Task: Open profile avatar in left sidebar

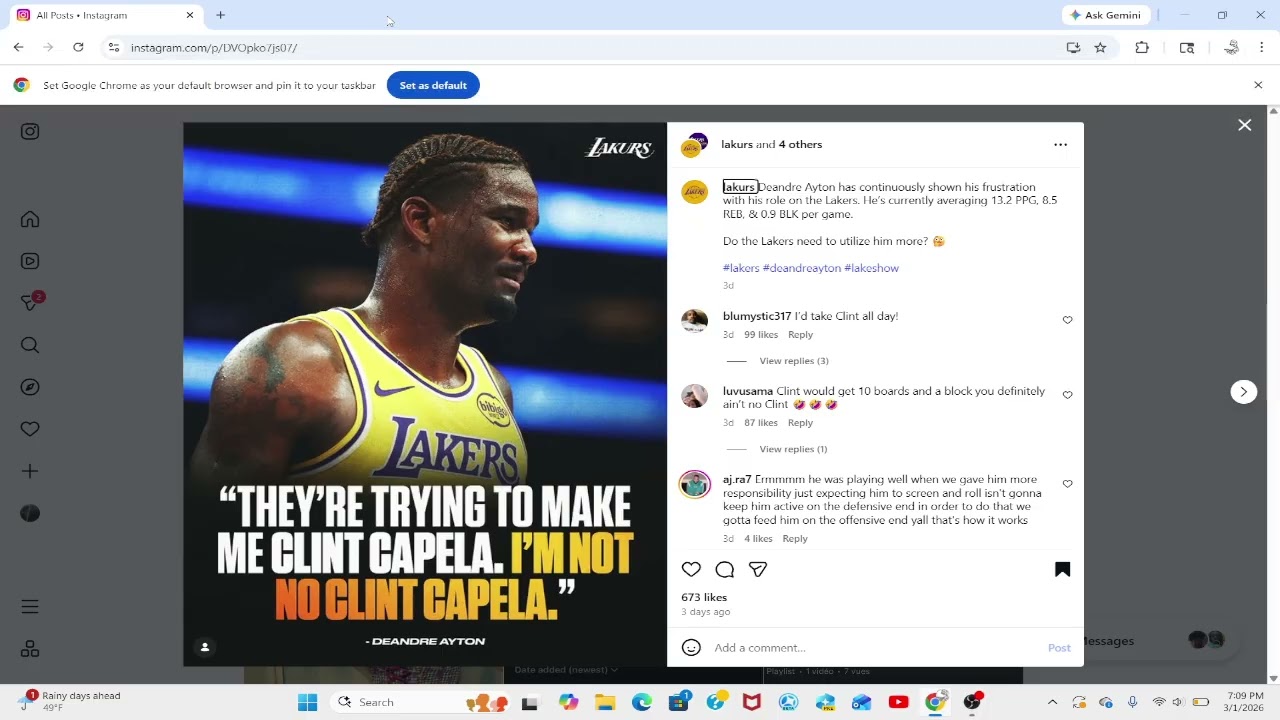Action: point(30,513)
